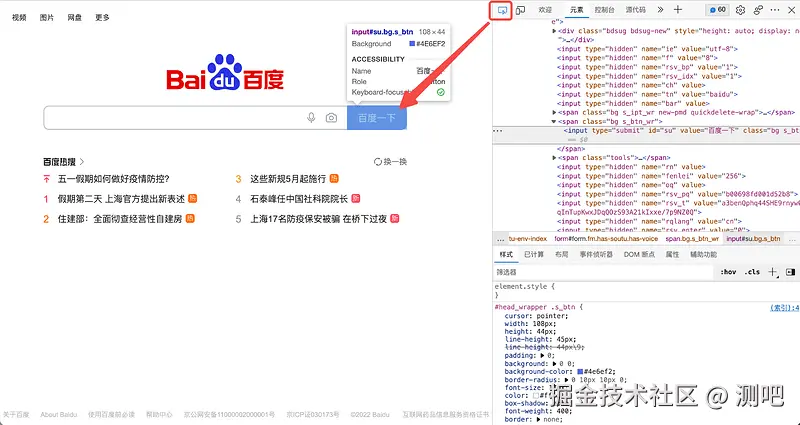Select DOM row input type="submit" id="su"

tap(646, 135)
